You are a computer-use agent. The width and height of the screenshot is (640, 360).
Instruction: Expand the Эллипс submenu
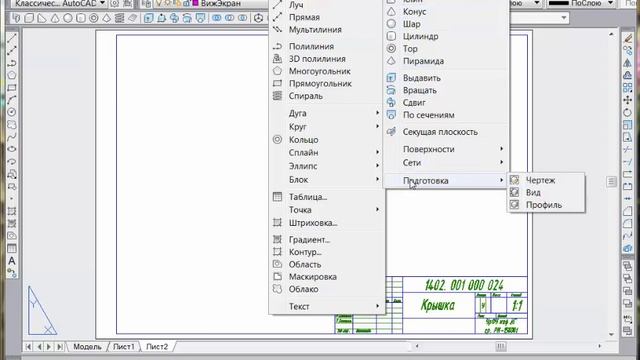point(327,166)
